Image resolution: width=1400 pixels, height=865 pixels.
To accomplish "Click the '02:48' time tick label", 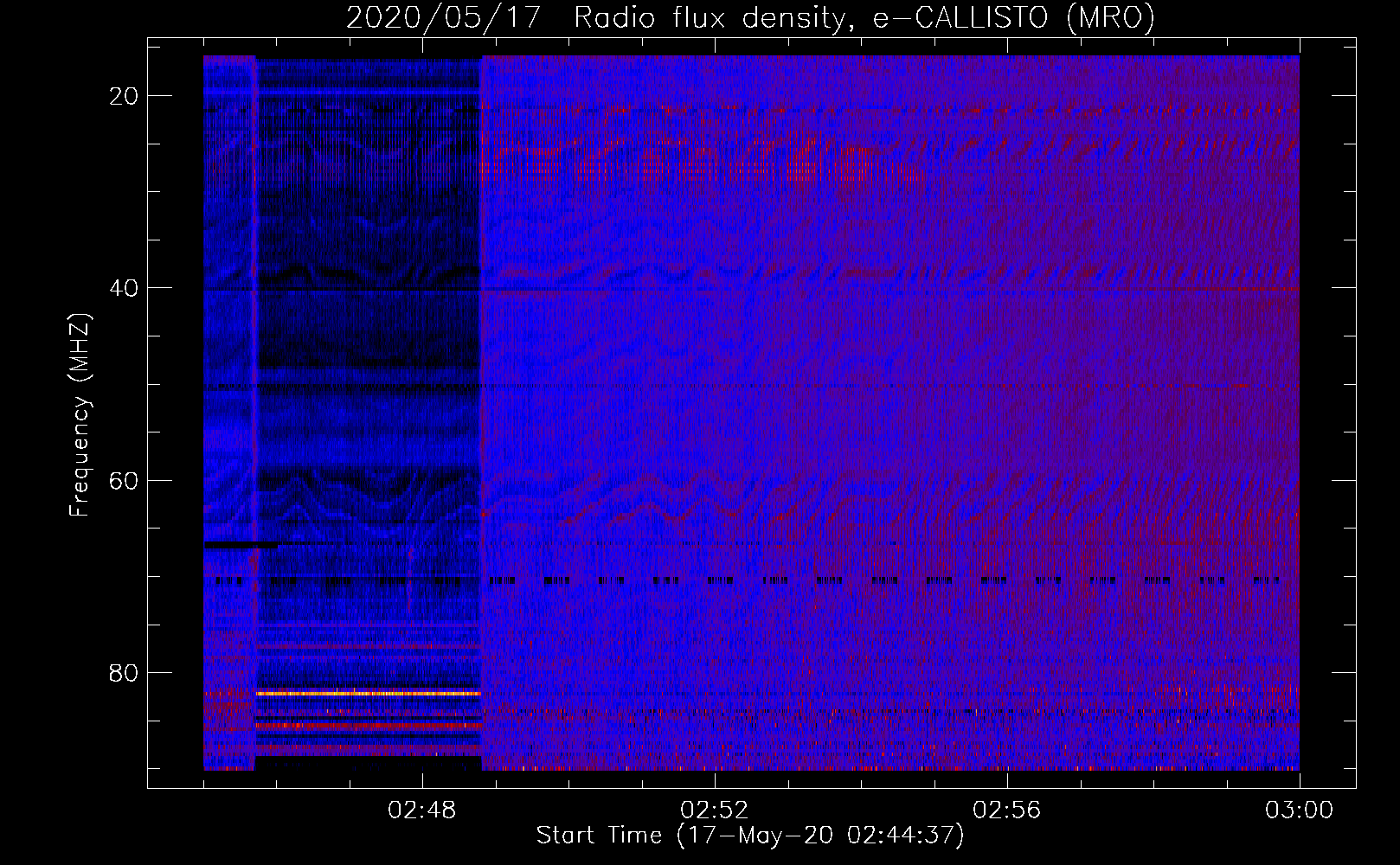I will (x=422, y=811).
